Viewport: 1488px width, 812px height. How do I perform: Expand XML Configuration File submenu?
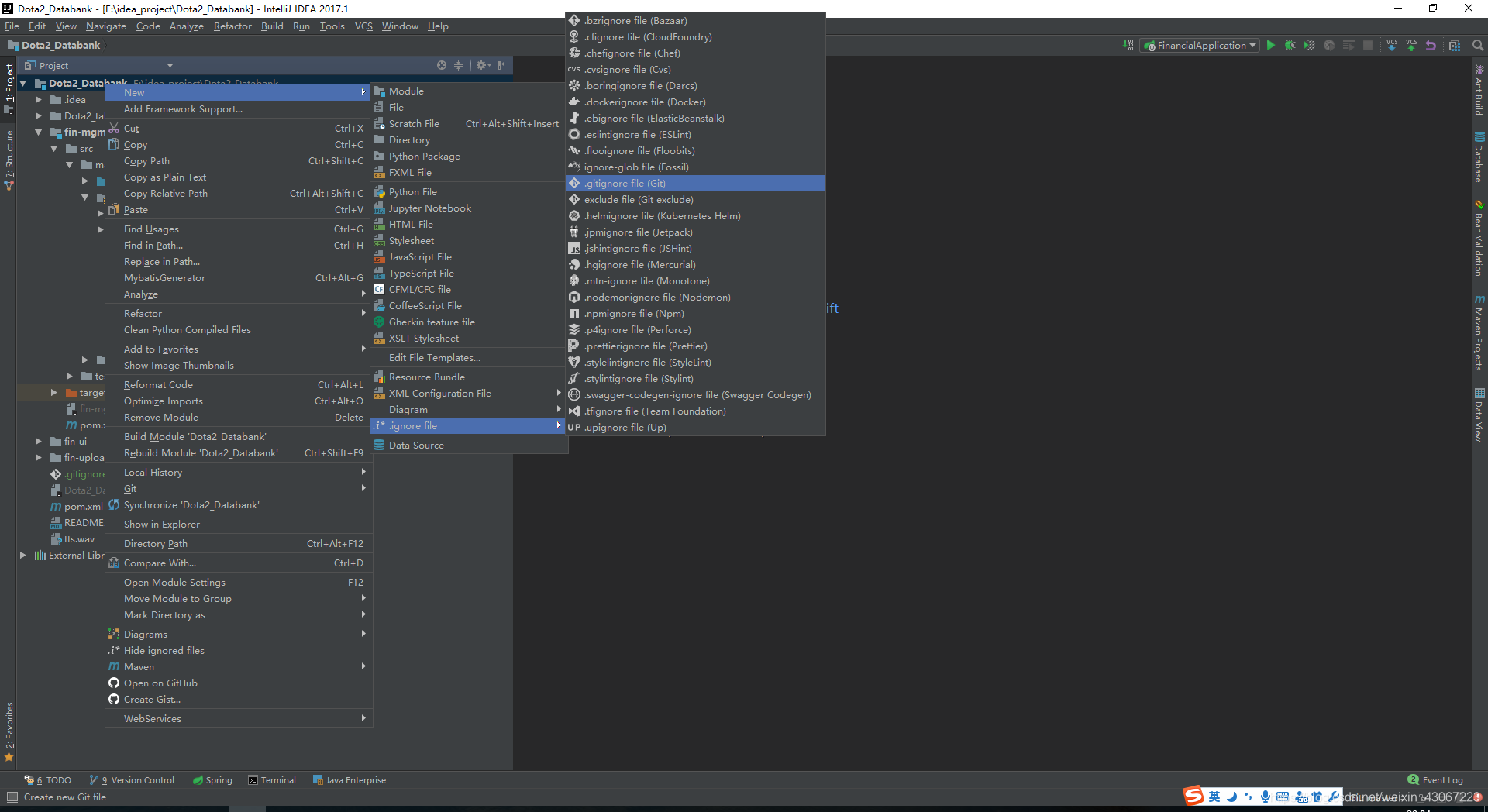(468, 394)
